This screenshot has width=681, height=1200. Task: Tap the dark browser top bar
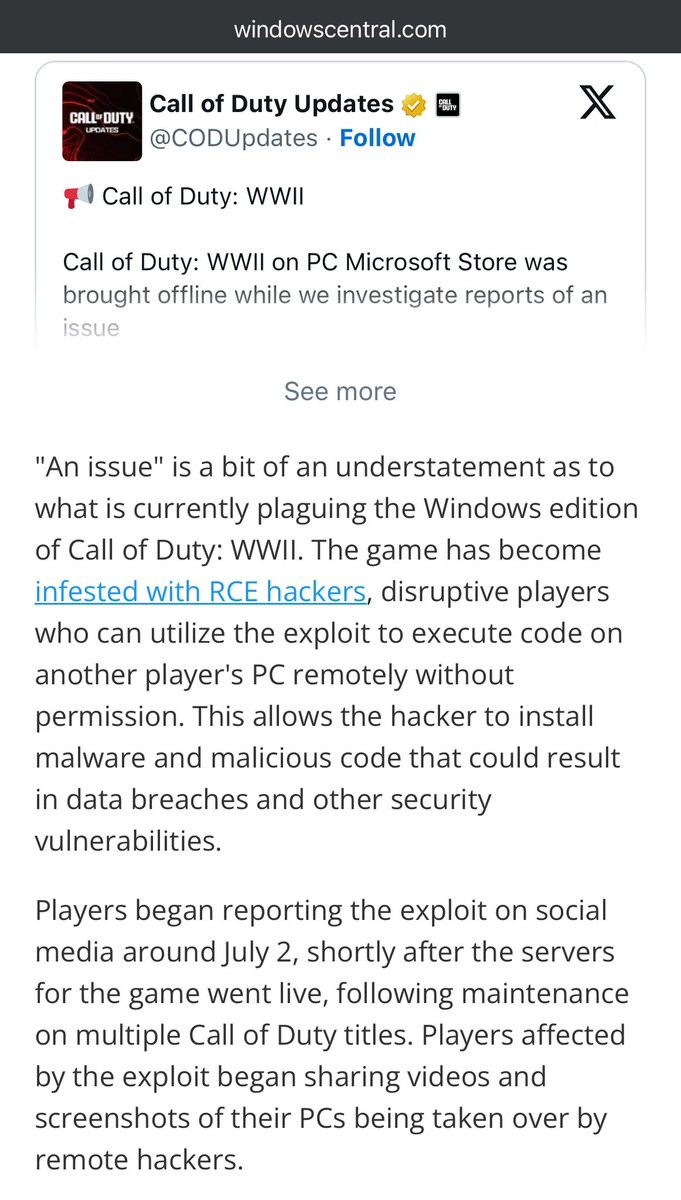click(340, 27)
